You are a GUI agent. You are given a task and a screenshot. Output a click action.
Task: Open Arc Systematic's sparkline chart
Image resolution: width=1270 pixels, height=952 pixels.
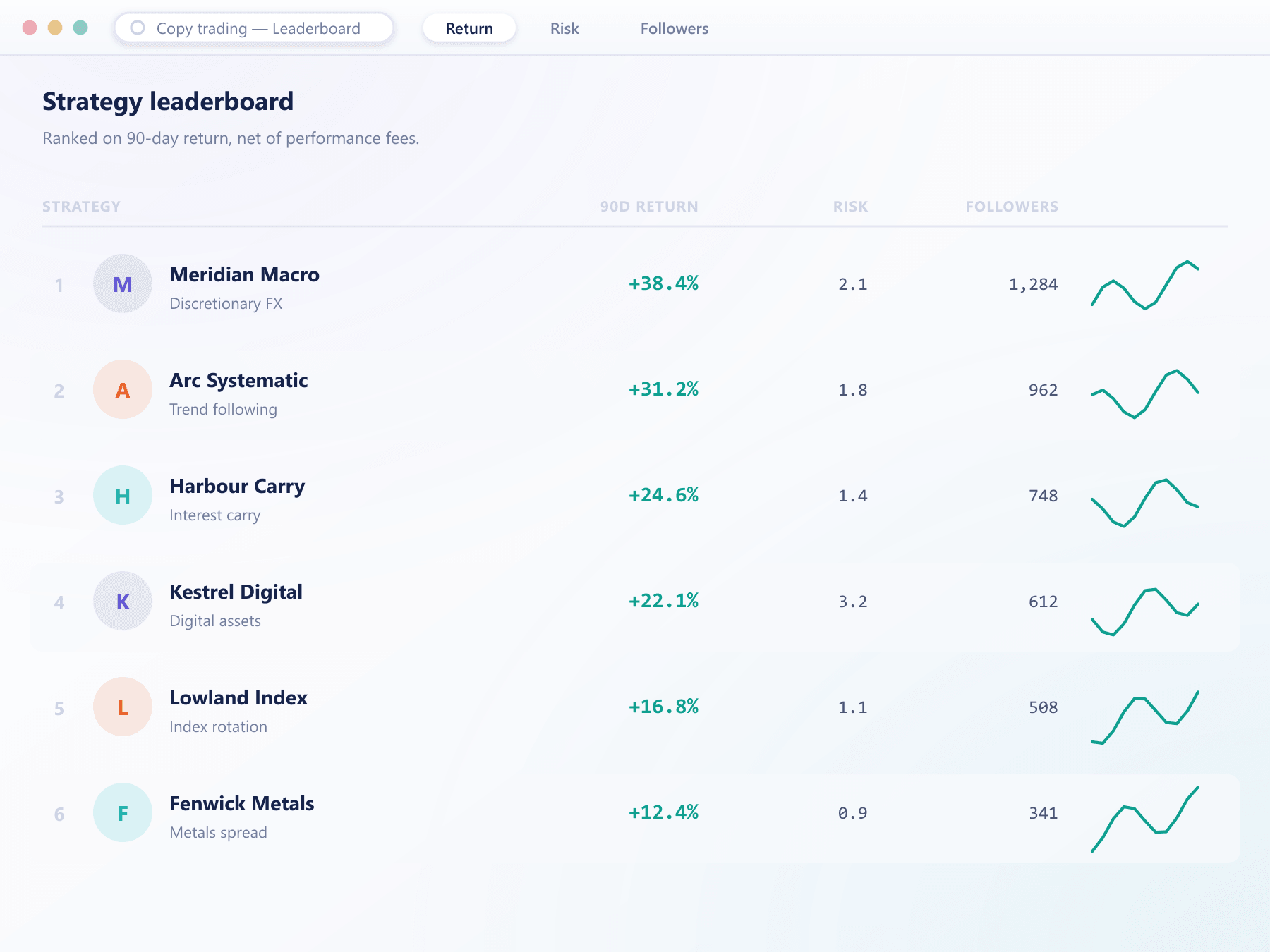(x=1145, y=393)
